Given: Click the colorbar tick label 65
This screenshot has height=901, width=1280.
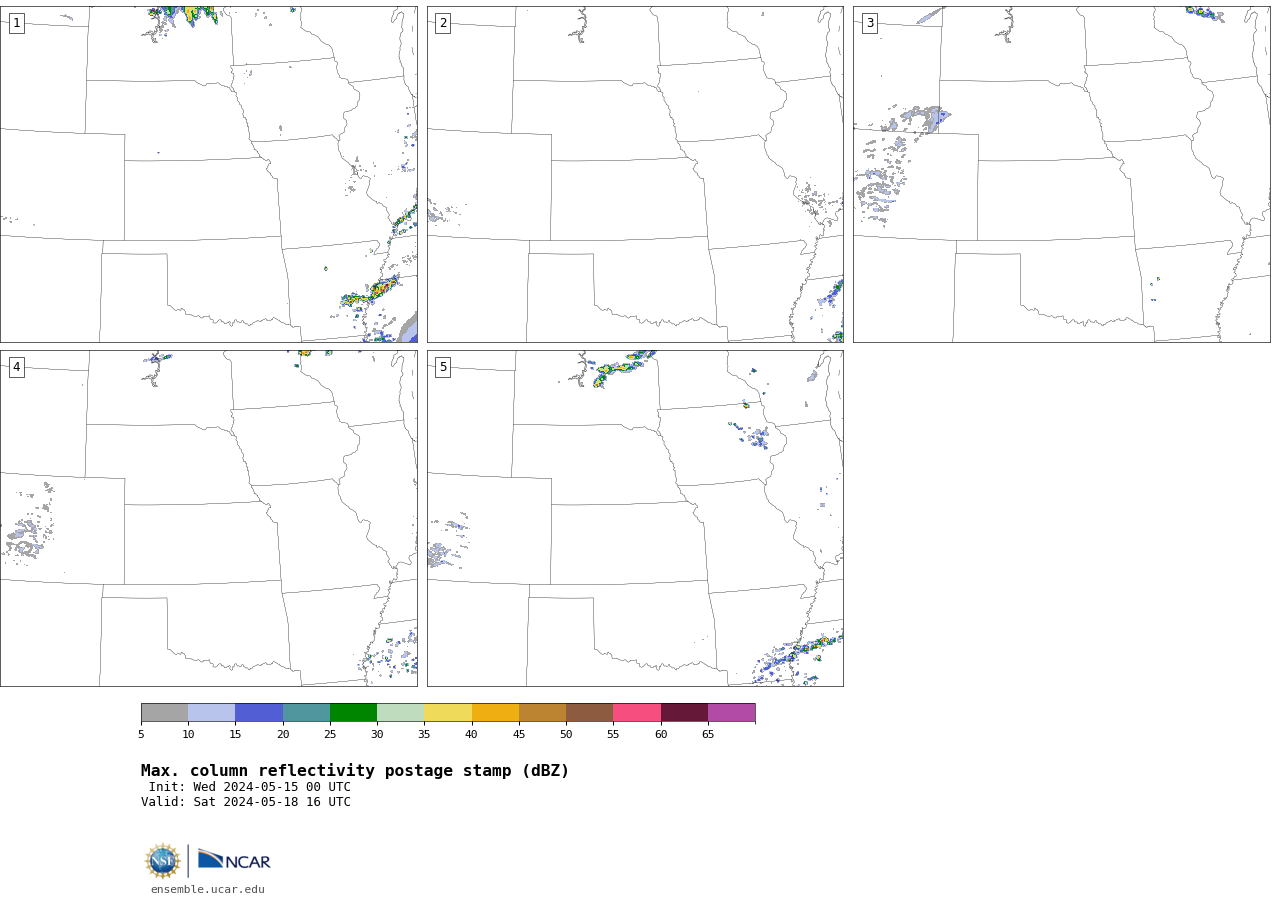Looking at the screenshot, I should pyautogui.click(x=708, y=735).
